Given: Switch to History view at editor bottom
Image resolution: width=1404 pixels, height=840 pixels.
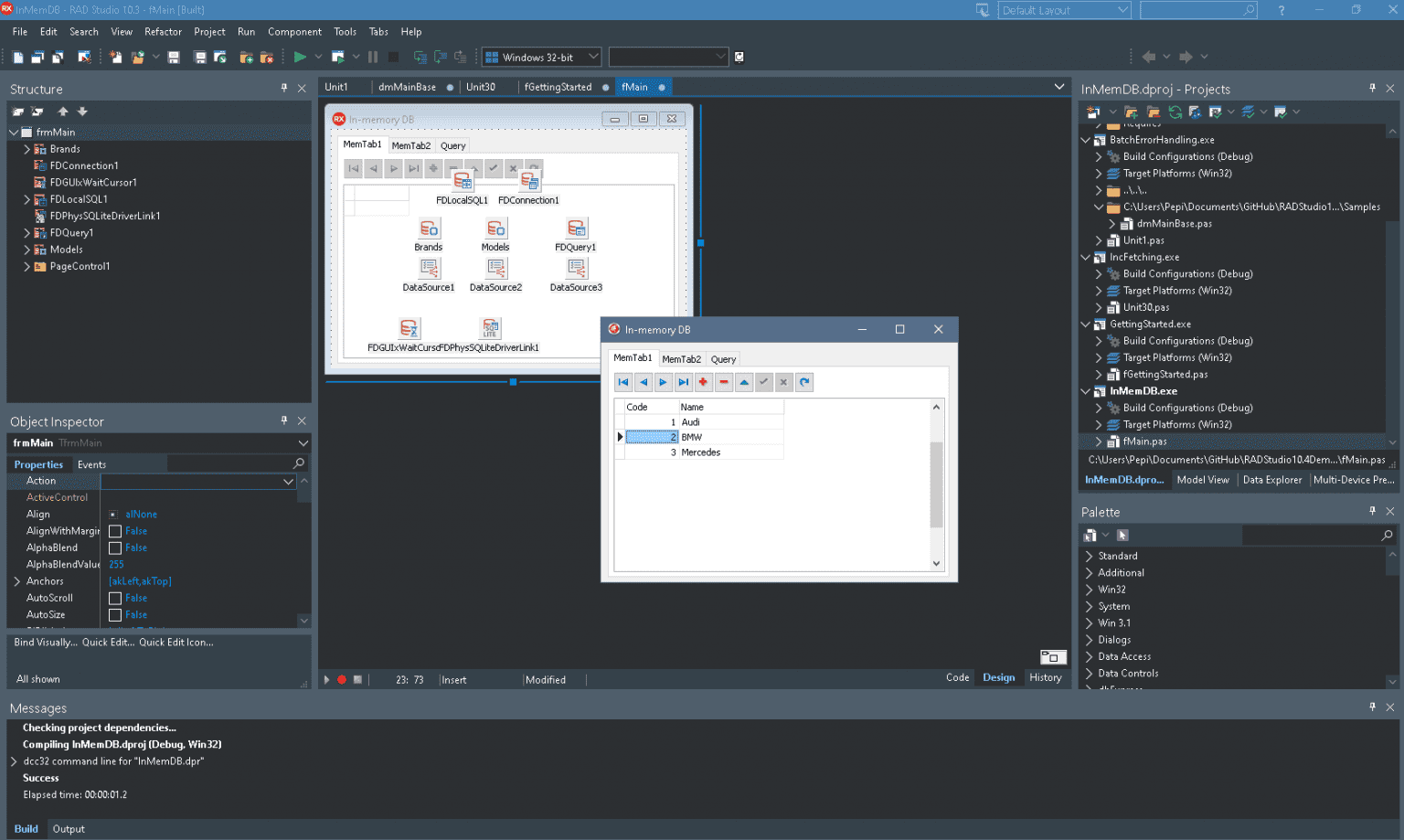Looking at the screenshot, I should [1045, 677].
